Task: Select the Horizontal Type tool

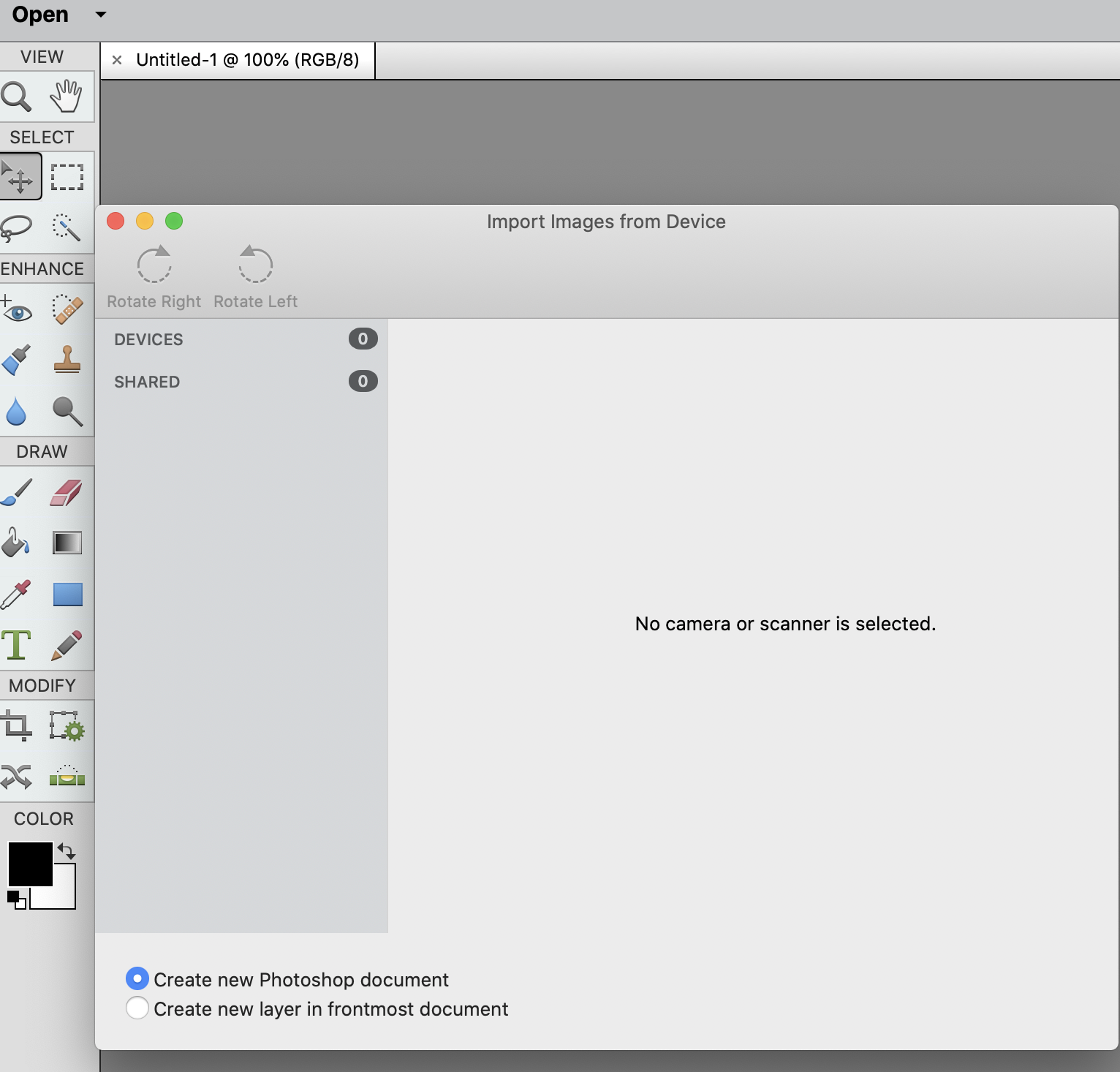Action: tap(16, 645)
